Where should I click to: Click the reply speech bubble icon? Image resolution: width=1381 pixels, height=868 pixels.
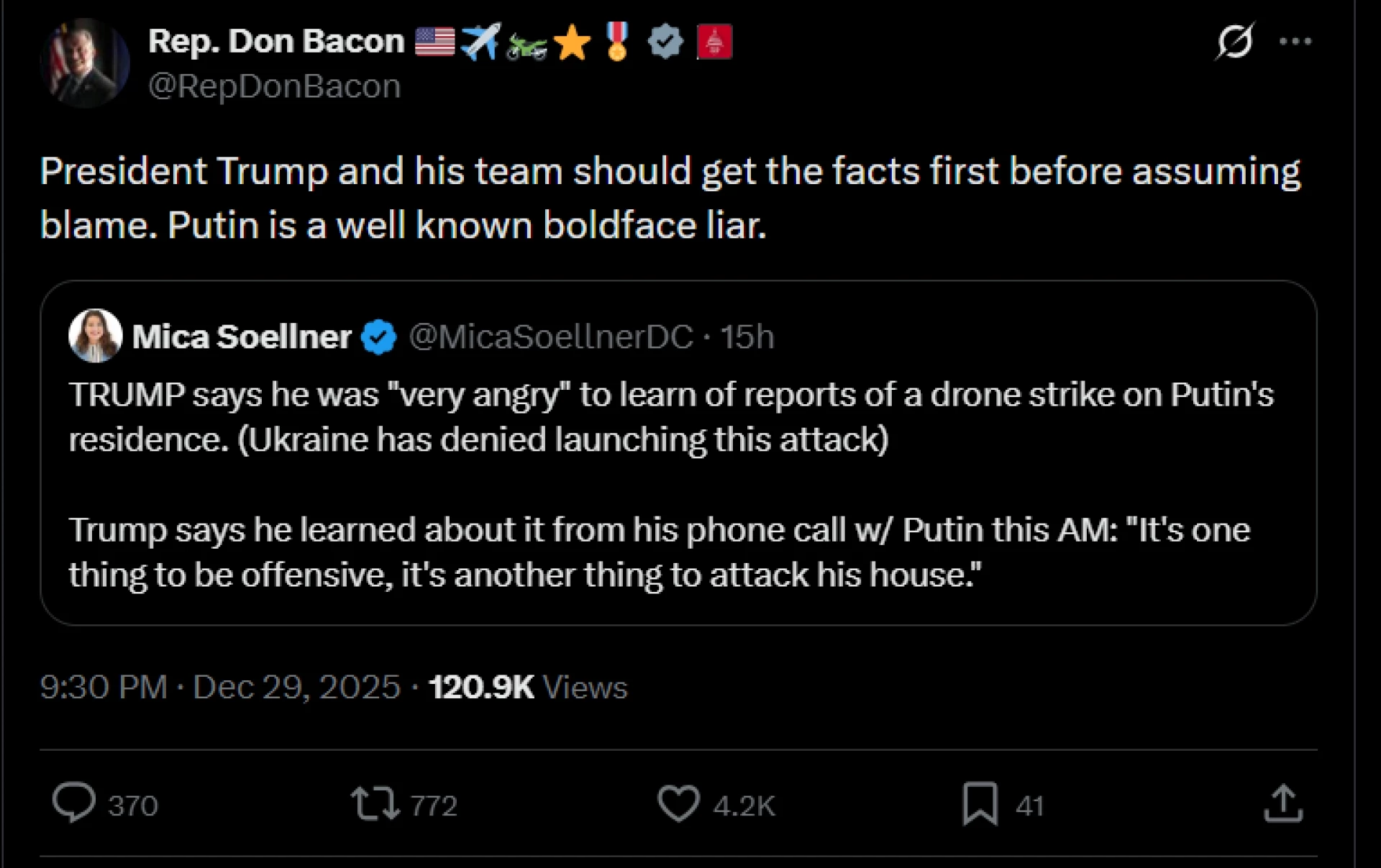[x=74, y=803]
